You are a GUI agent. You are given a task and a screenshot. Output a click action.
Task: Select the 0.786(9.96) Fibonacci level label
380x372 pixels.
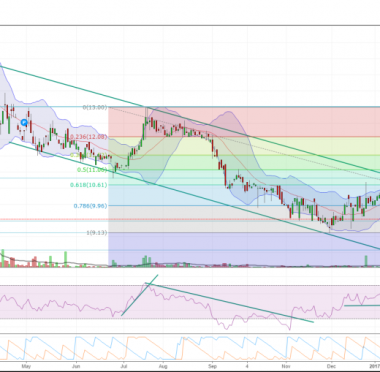coord(90,206)
